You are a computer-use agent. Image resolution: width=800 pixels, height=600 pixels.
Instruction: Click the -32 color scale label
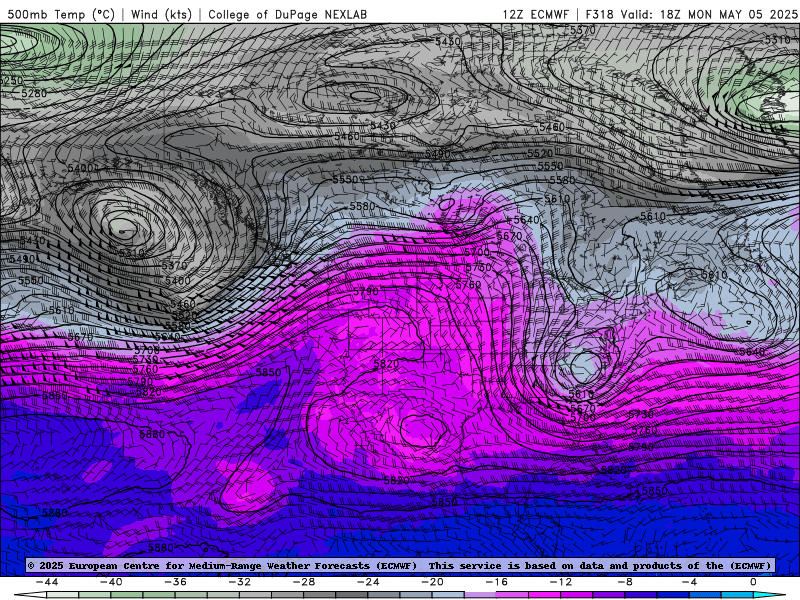(x=240, y=582)
